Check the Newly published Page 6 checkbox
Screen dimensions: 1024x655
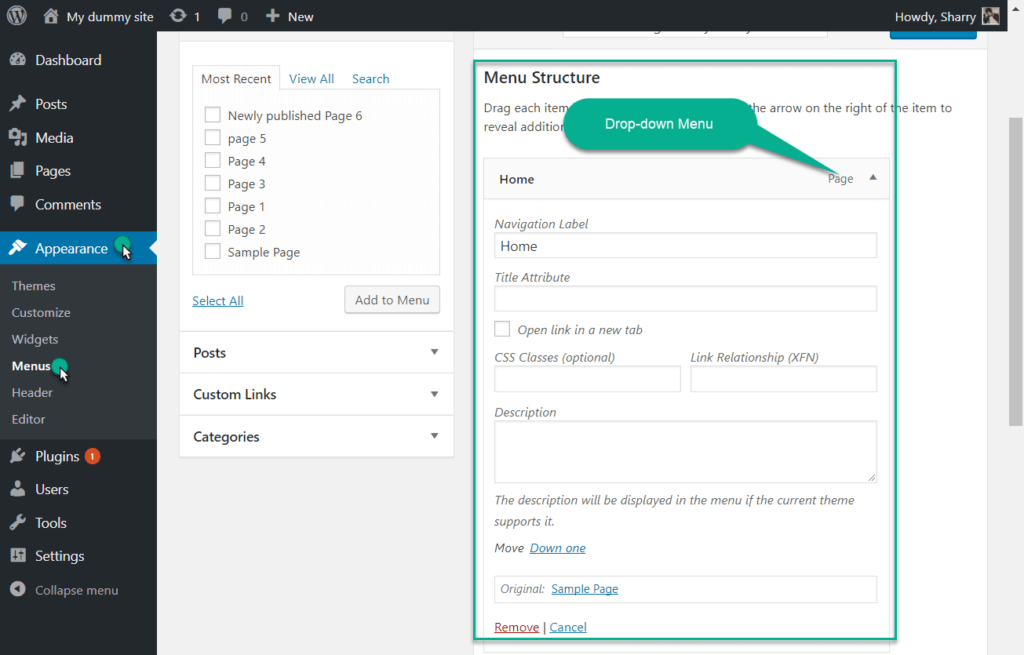pyautogui.click(x=212, y=115)
